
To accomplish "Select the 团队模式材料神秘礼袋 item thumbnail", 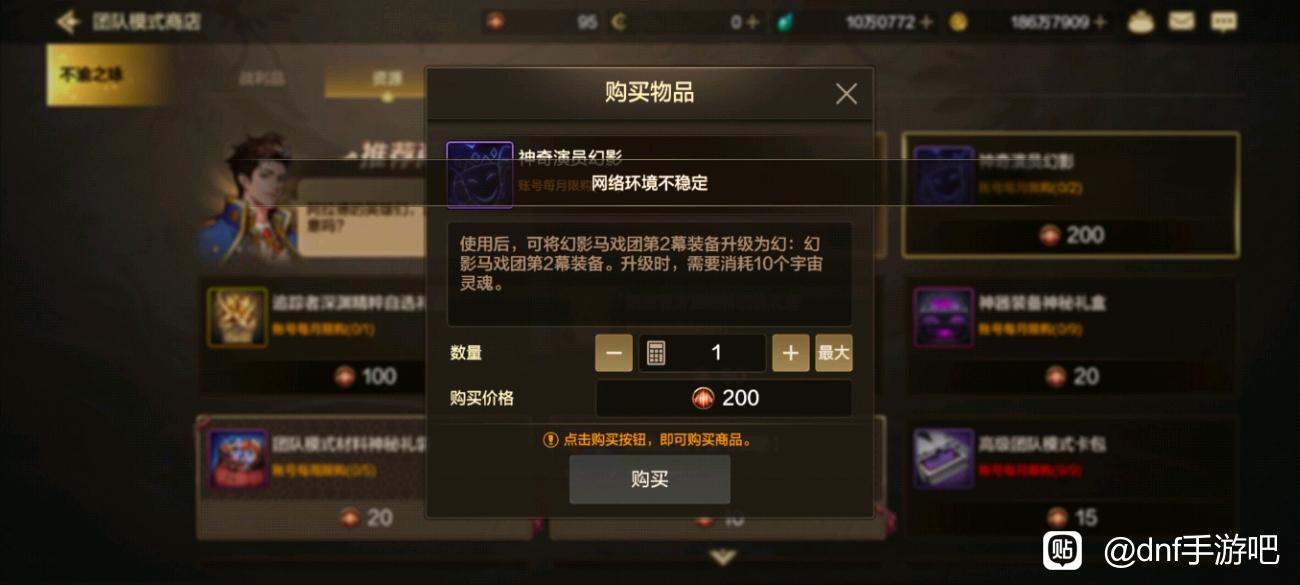I will pyautogui.click(x=237, y=459).
